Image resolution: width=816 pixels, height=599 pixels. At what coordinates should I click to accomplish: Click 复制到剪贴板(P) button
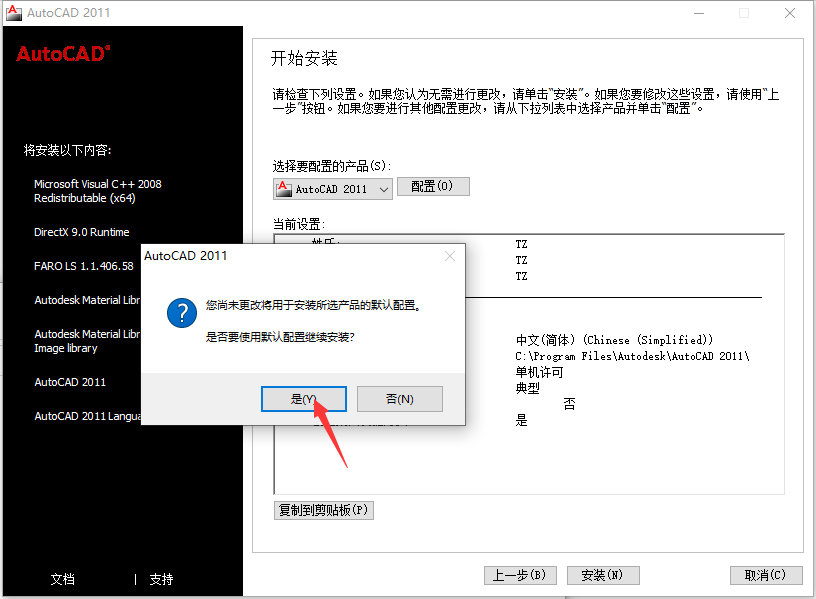point(324,510)
